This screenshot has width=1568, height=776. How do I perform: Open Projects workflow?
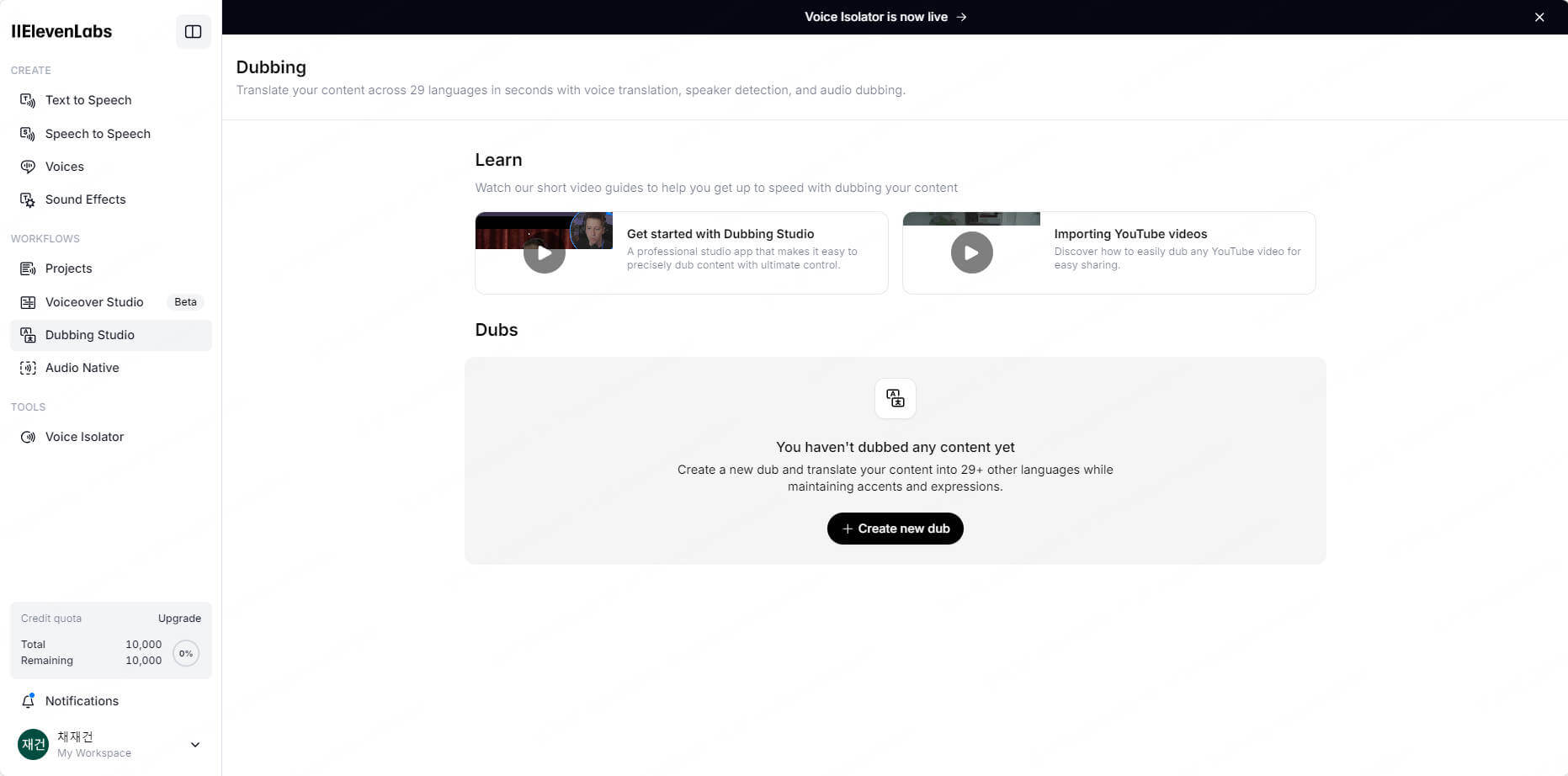pos(111,268)
